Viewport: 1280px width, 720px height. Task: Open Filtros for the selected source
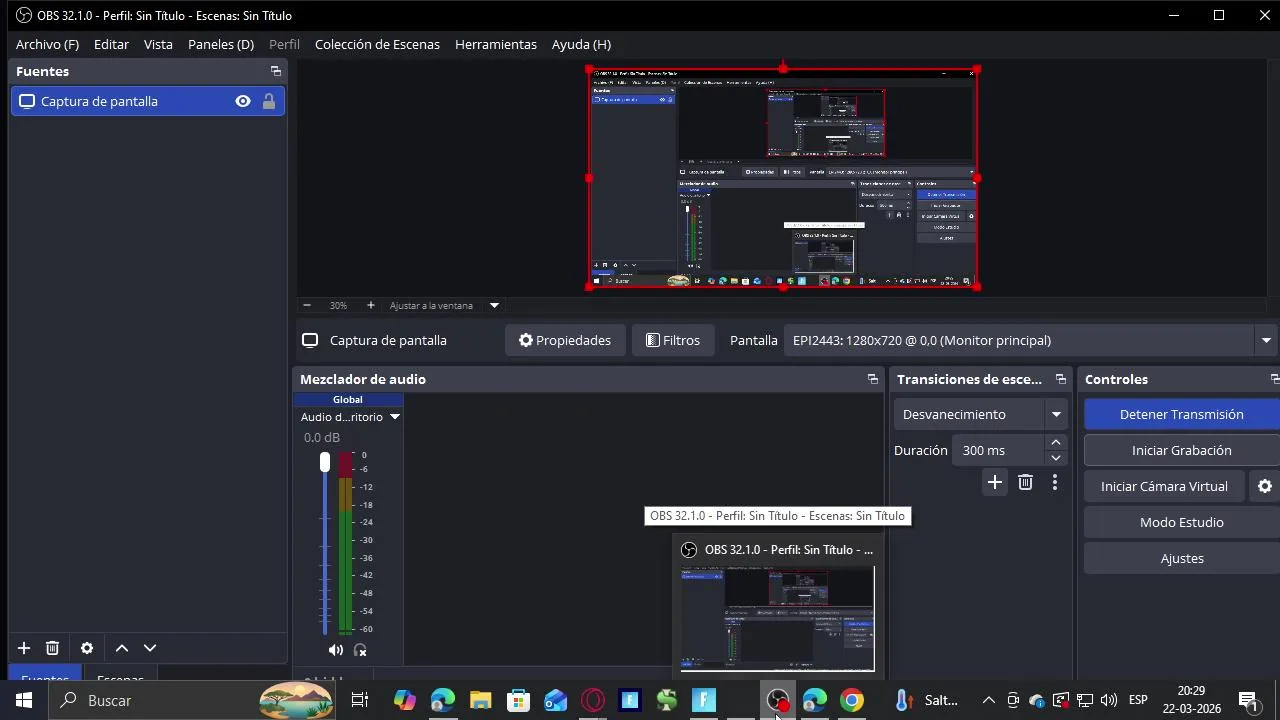[x=673, y=340]
